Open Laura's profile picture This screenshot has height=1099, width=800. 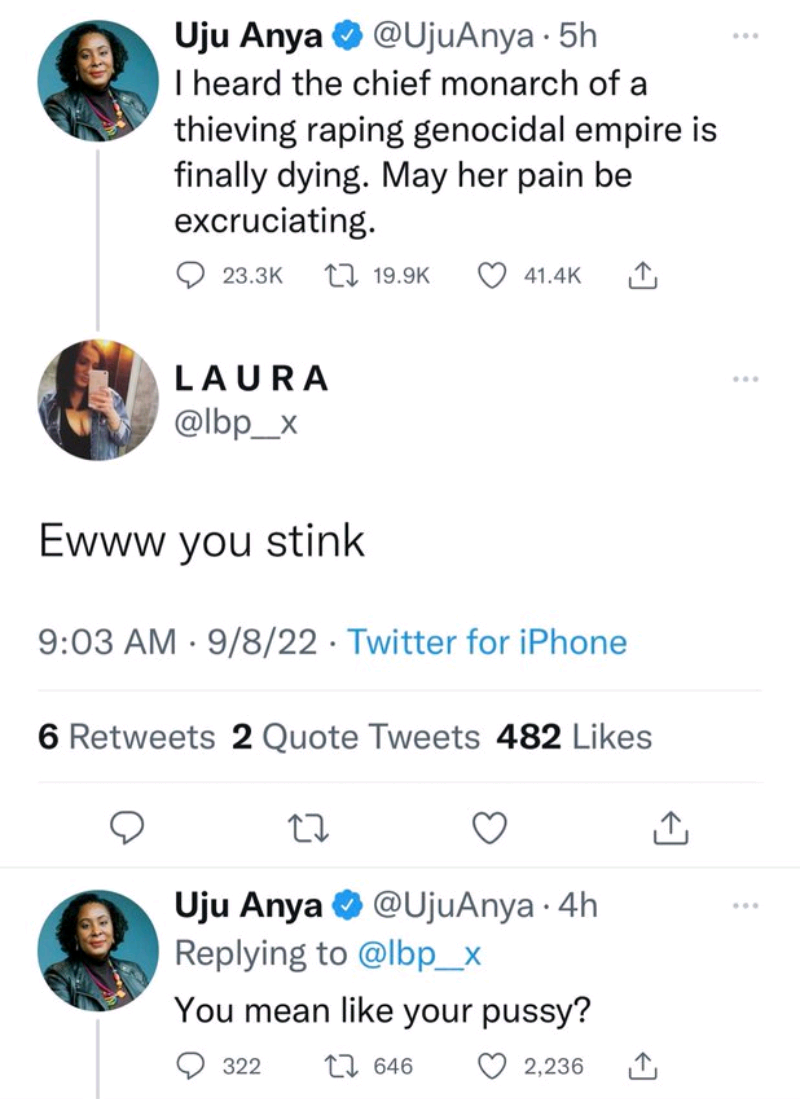tap(98, 400)
